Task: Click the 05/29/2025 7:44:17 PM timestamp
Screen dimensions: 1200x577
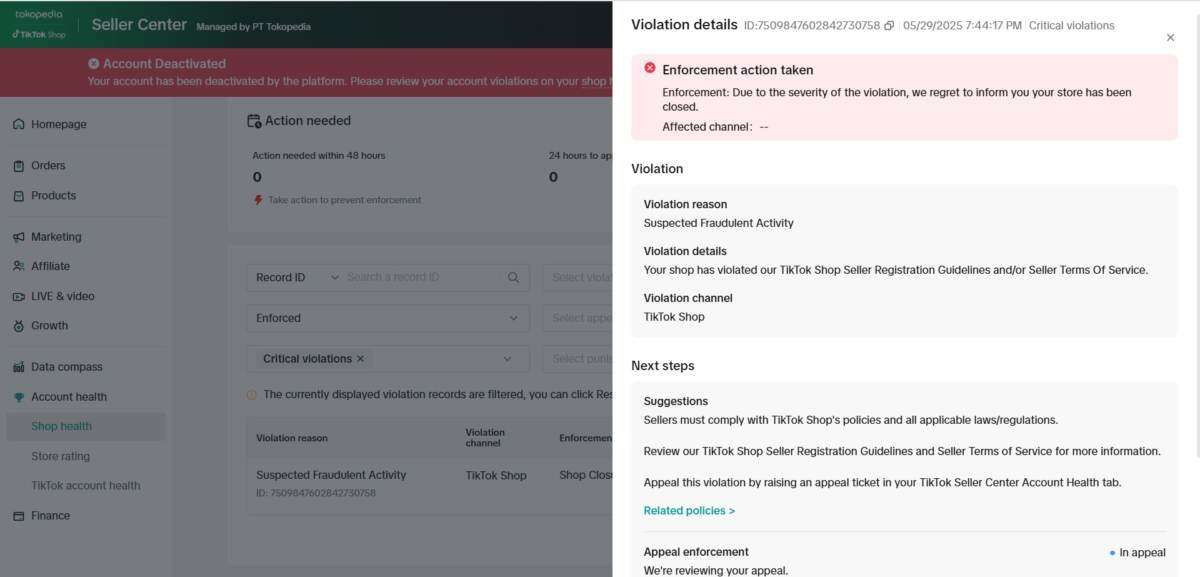Action: (962, 26)
